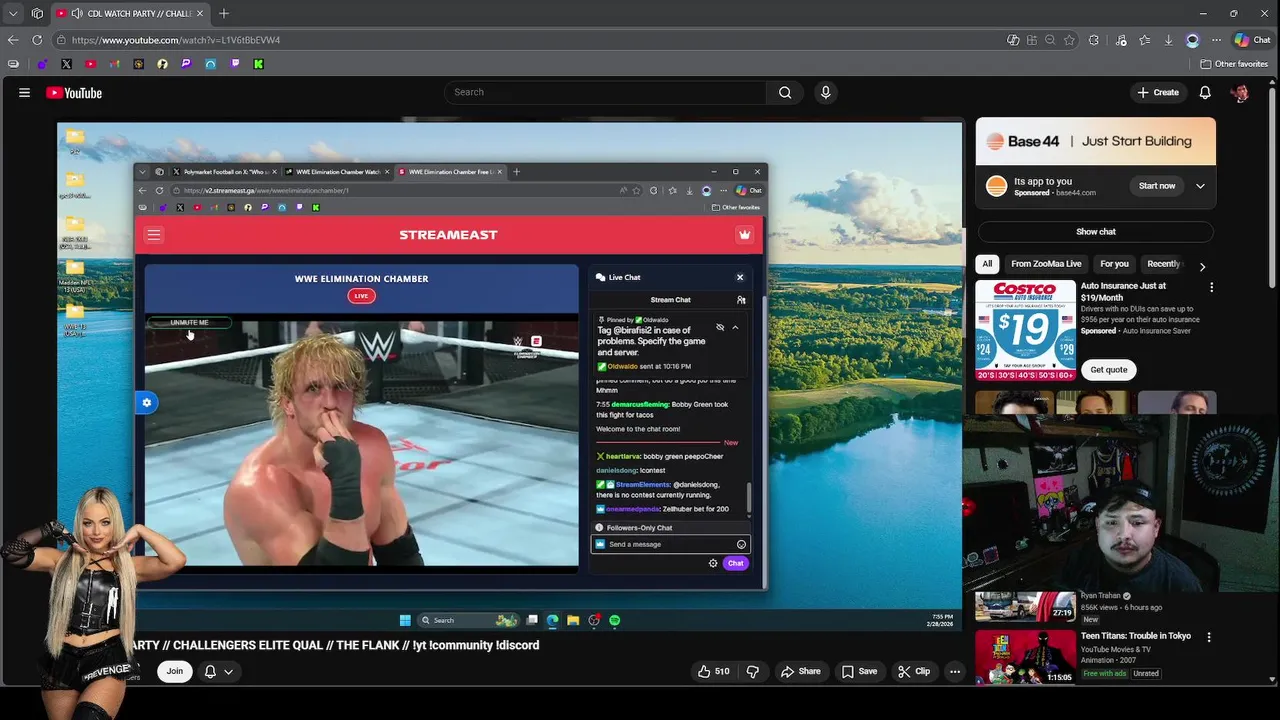Open the Base 44 ad banner
Screen dimensions: 1280x720
(1096, 141)
